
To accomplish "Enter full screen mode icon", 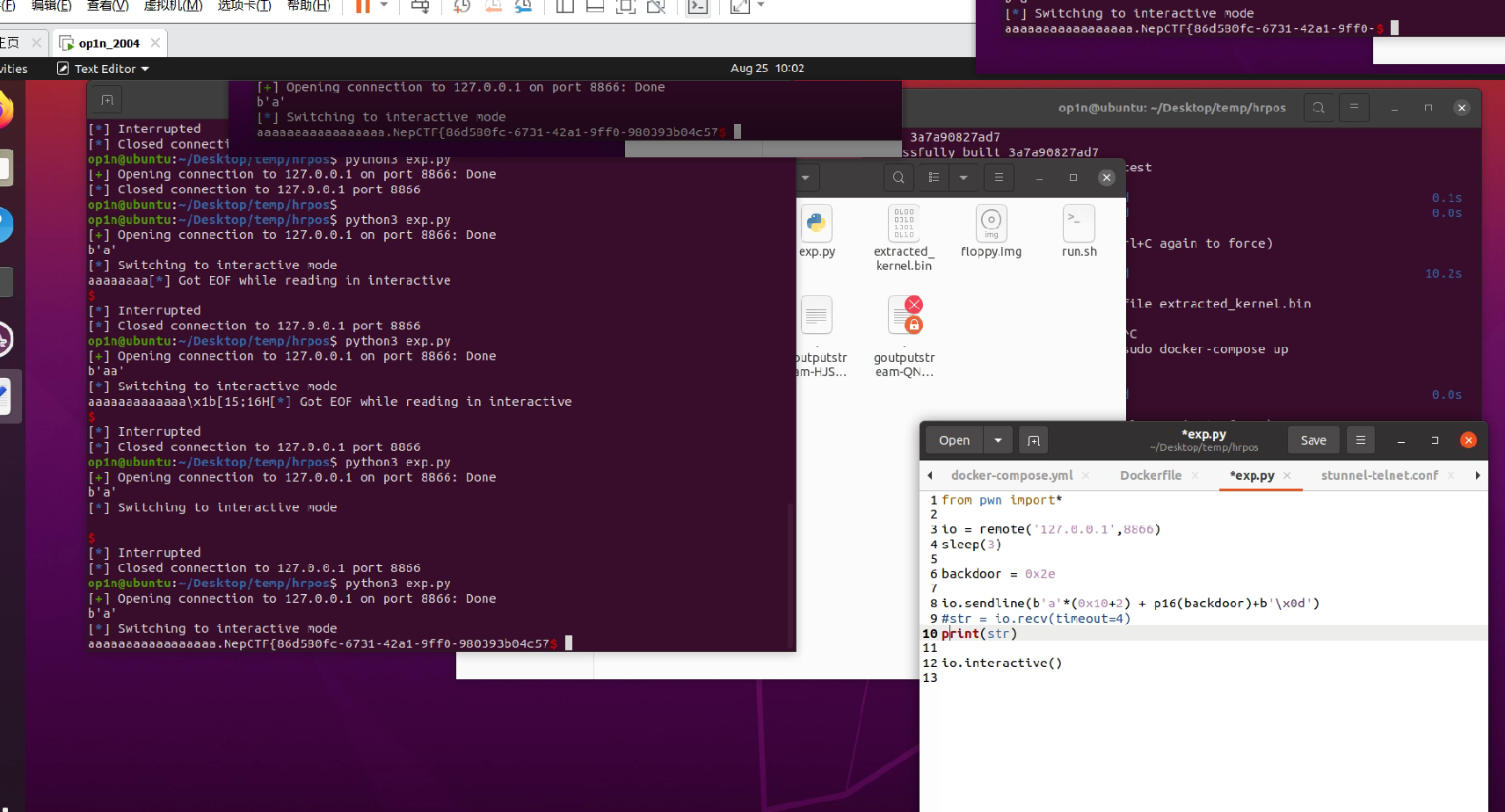I will point(625,6).
